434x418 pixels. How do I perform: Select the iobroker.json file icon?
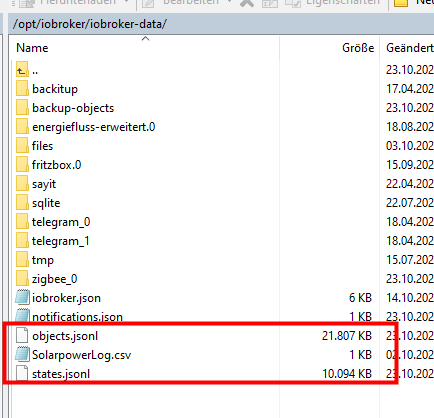point(22,298)
